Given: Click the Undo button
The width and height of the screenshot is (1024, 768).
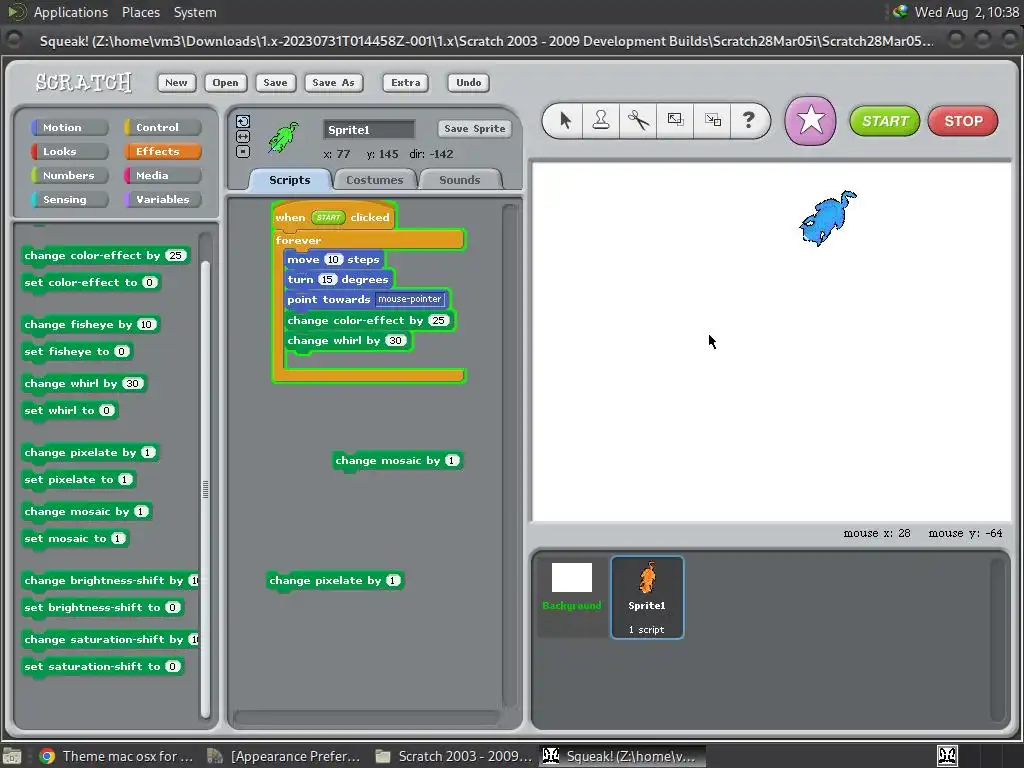Looking at the screenshot, I should point(468,82).
